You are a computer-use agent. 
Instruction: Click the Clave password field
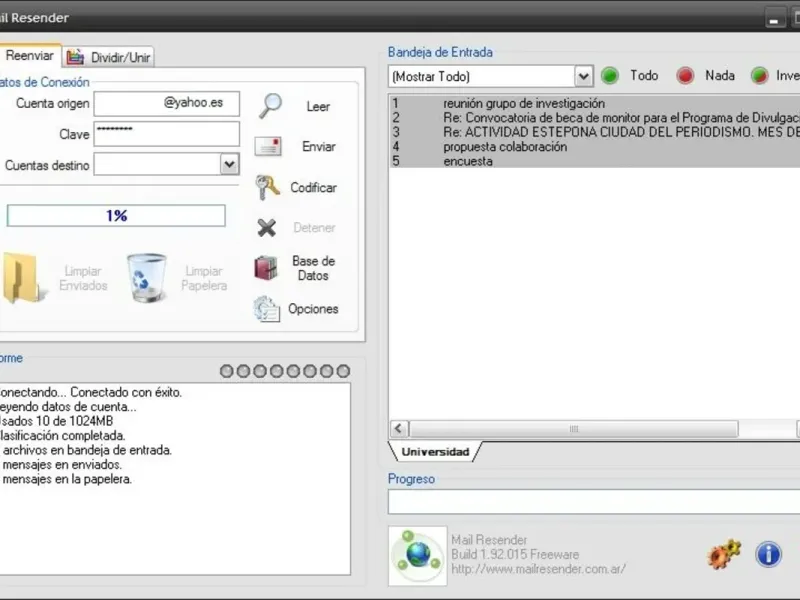pyautogui.click(x=167, y=134)
